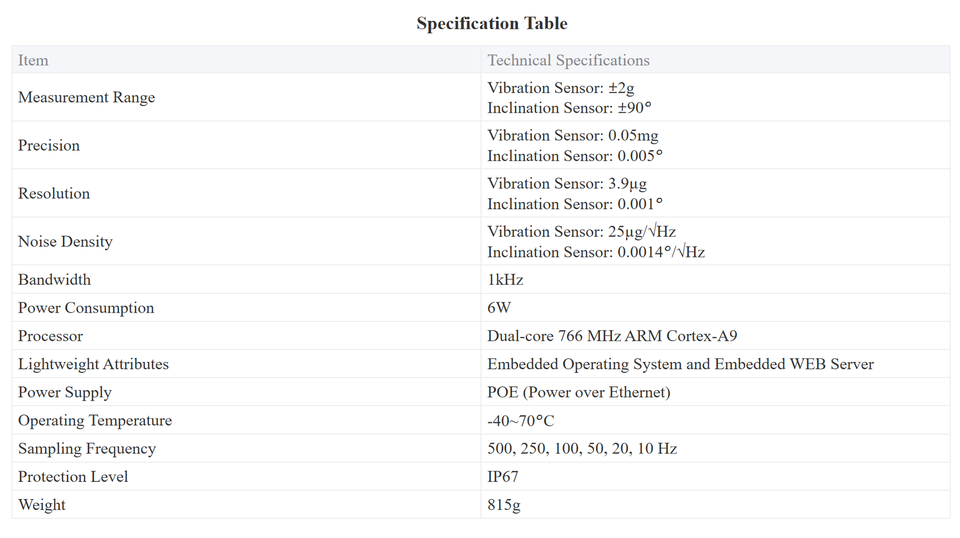This screenshot has width=960, height=538.
Task: Click the Lightweight Attributes row label
Action: (x=93, y=364)
